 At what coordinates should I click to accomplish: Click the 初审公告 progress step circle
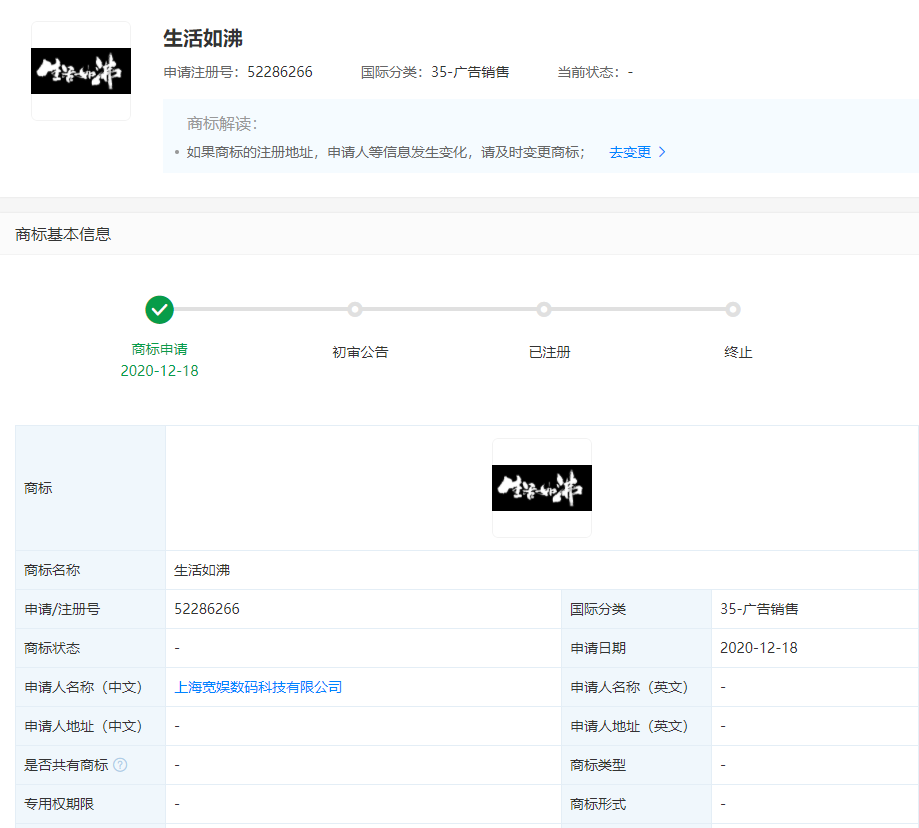(x=354, y=309)
